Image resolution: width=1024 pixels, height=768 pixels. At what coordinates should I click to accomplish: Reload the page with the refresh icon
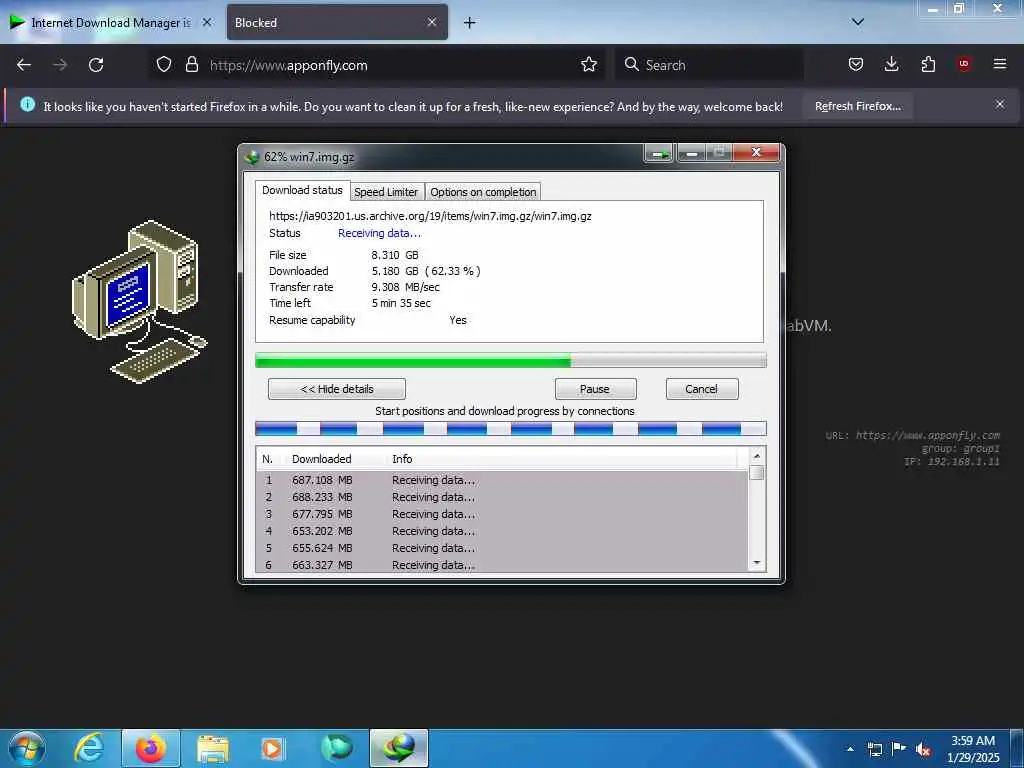[x=96, y=65]
